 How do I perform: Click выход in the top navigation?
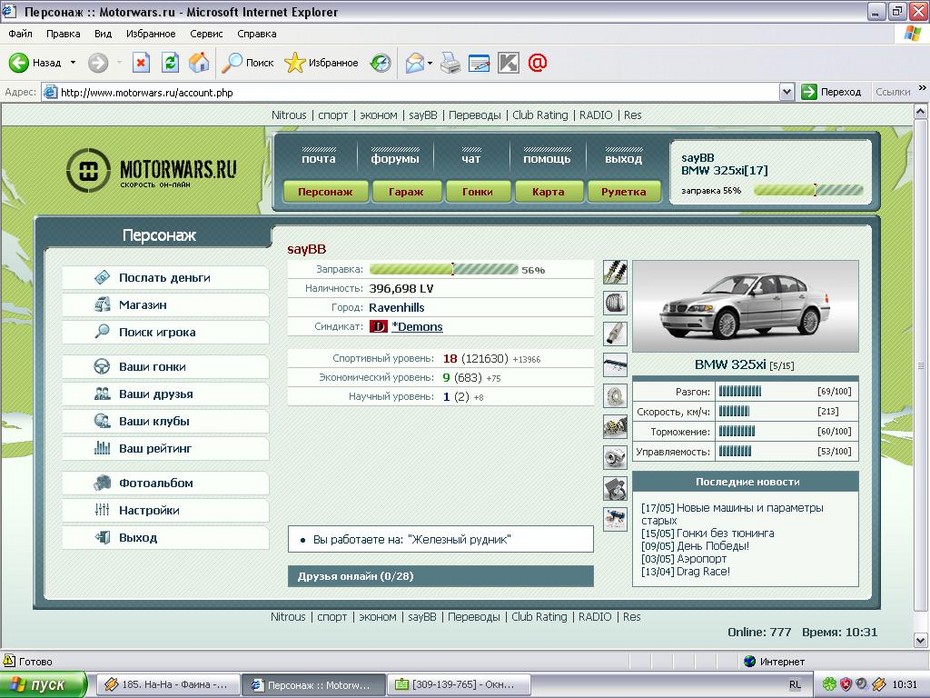pos(623,159)
